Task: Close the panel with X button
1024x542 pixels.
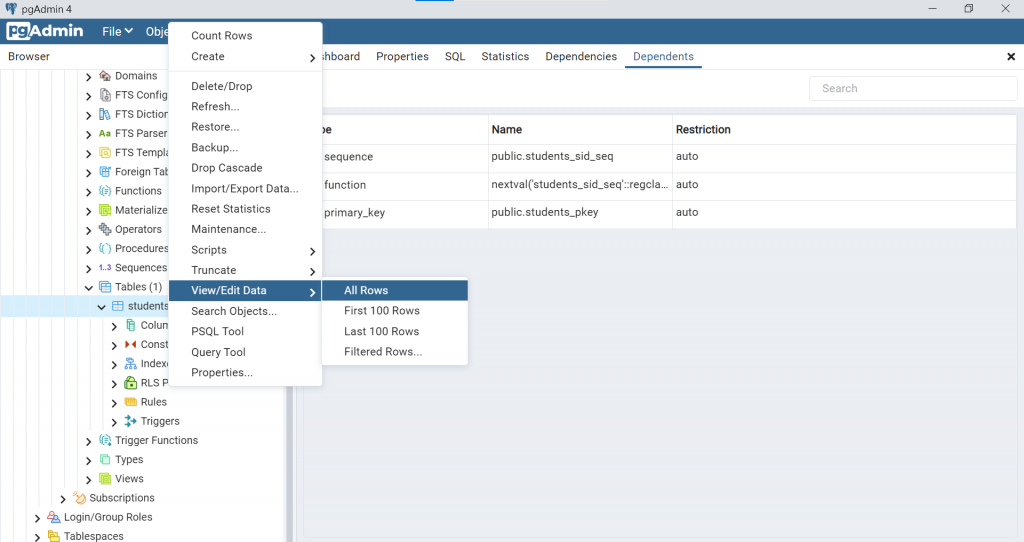Action: coord(1011,57)
